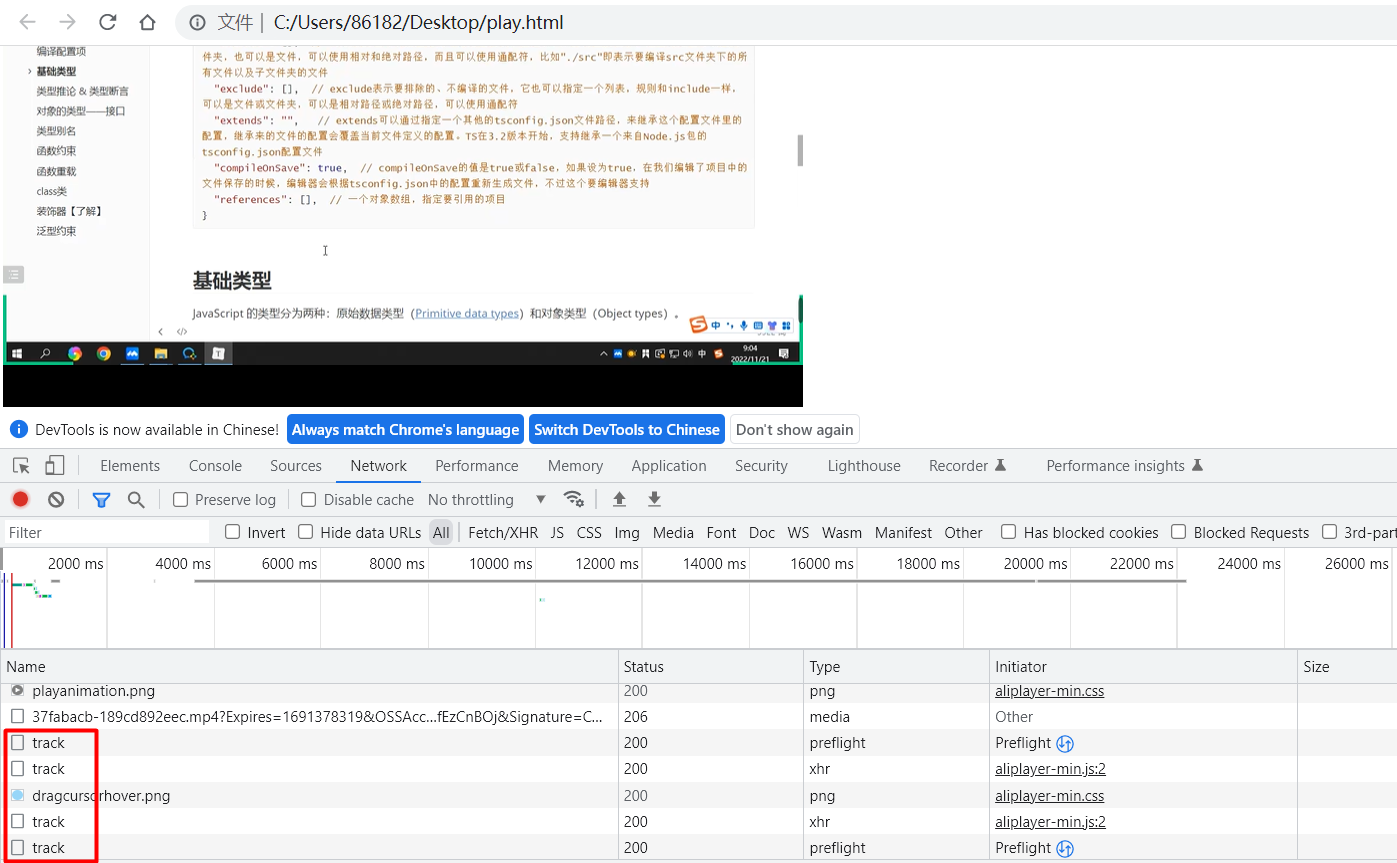This screenshot has width=1397, height=863.
Task: Open the Sources tab
Action: click(x=296, y=465)
